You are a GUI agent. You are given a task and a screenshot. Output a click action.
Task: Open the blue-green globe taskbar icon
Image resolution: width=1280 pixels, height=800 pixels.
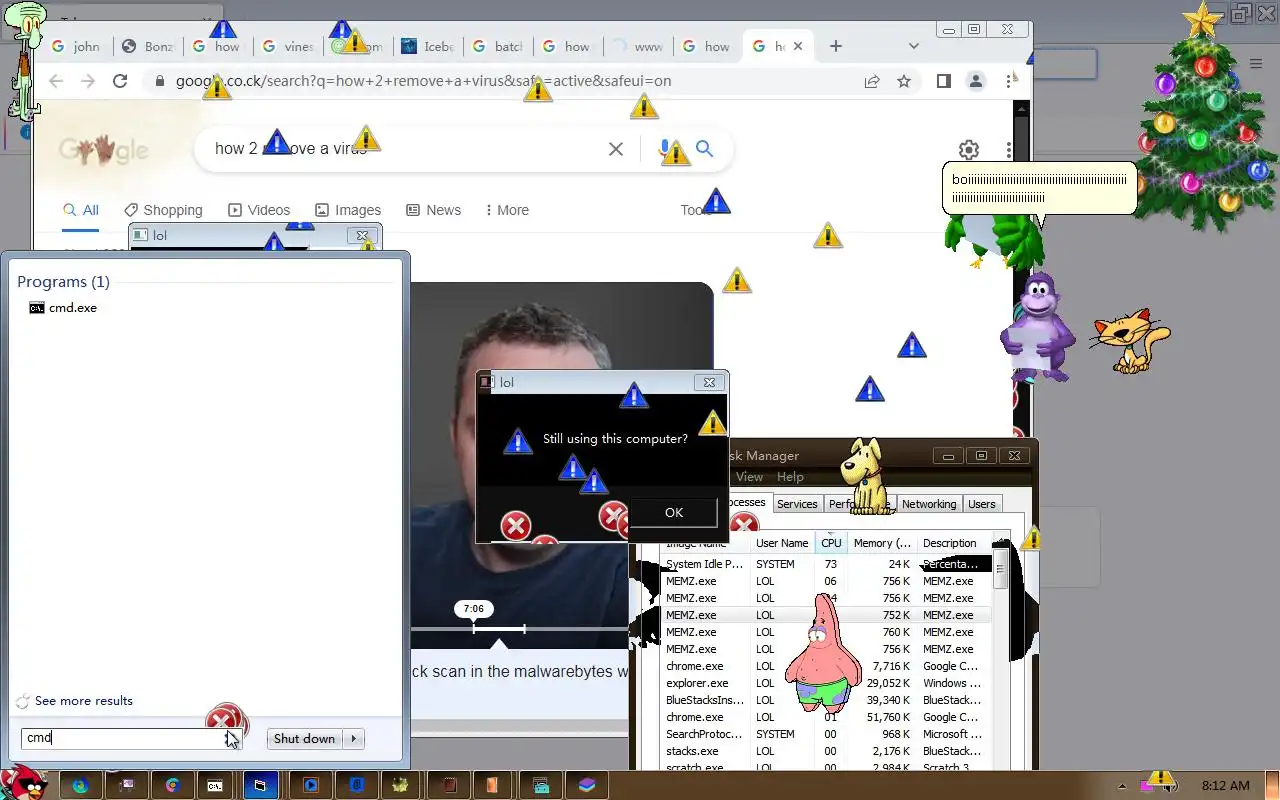pos(80,785)
